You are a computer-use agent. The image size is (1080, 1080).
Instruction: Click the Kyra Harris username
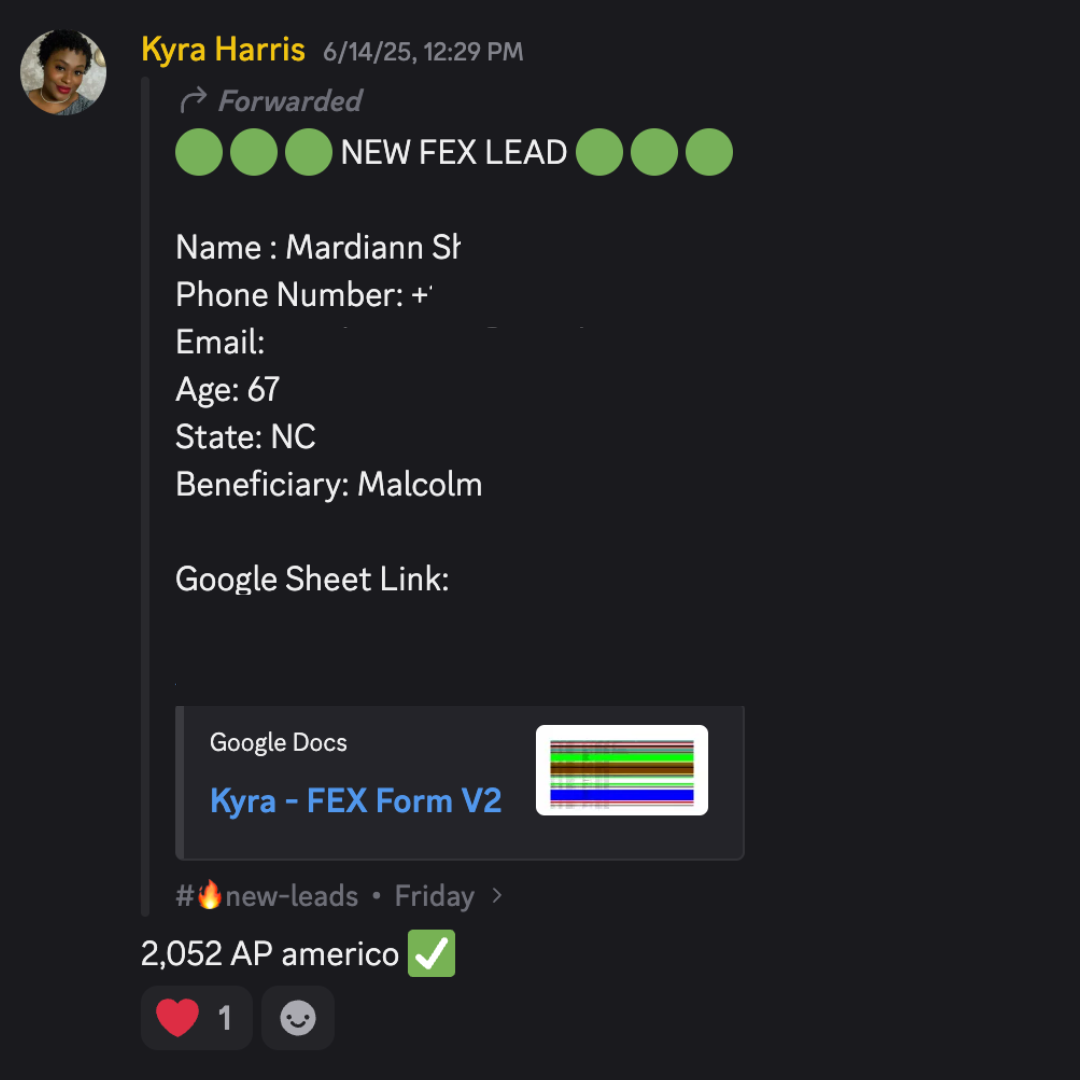(223, 50)
